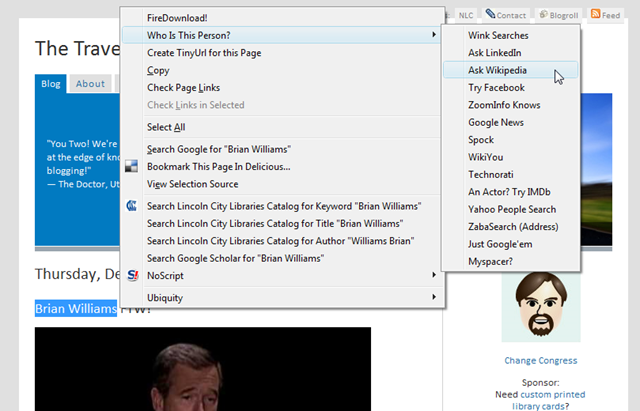The width and height of the screenshot is (640, 411).
Task: Open the Who Is This Person? submenu arrow
Action: tap(434, 35)
